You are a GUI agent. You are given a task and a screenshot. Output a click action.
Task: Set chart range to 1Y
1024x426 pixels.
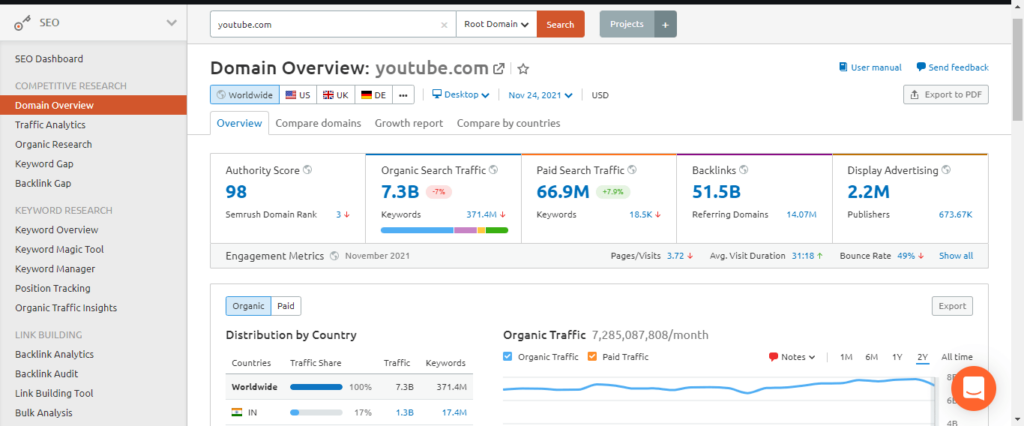click(897, 357)
